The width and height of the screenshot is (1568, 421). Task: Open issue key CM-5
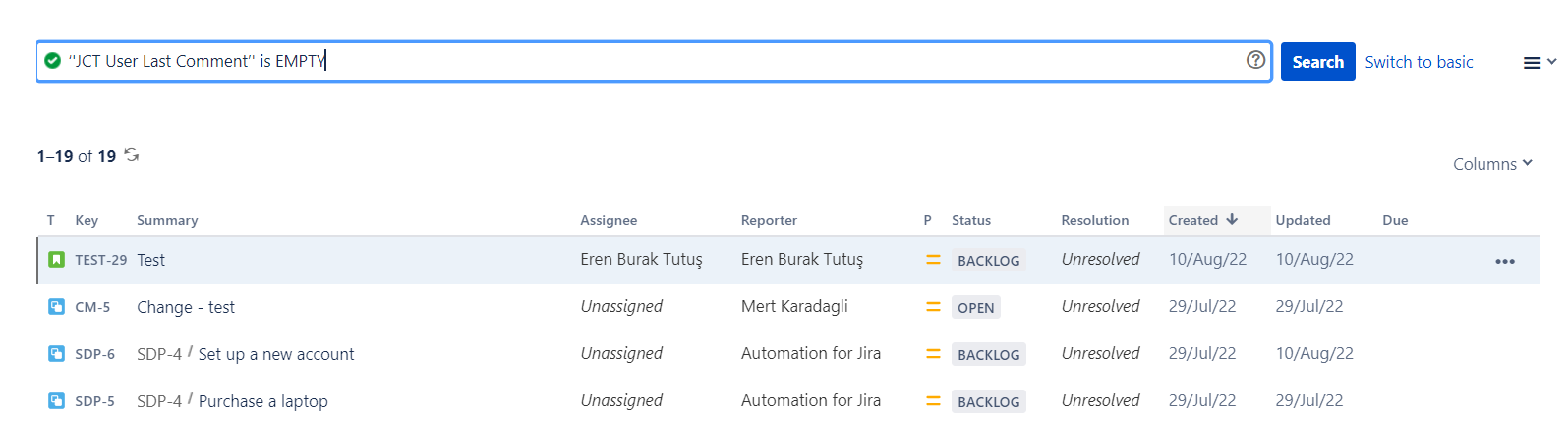point(92,307)
